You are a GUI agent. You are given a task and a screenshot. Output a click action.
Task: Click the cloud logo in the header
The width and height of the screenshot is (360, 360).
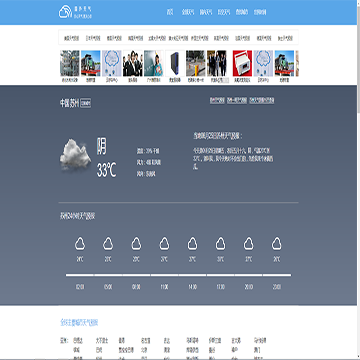[65, 12]
